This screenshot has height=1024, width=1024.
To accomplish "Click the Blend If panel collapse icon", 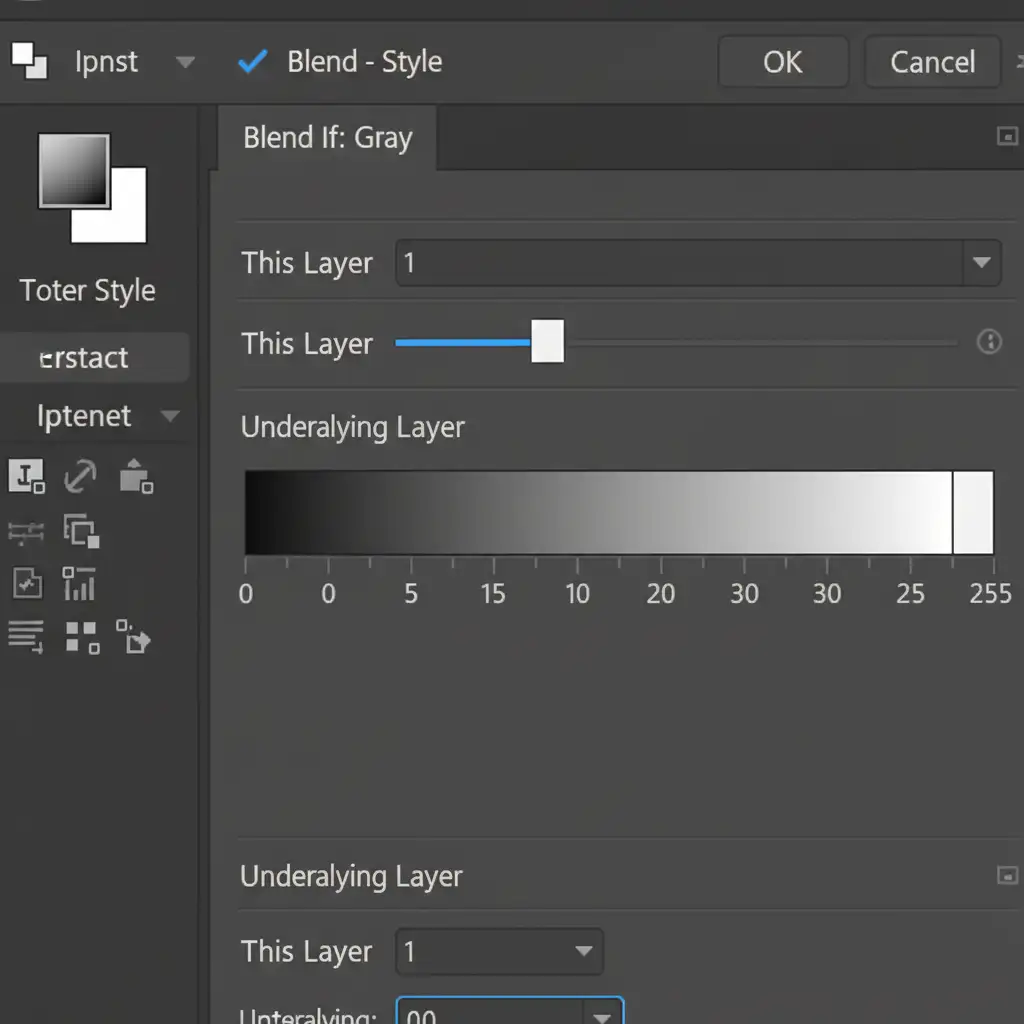I will (1007, 137).
